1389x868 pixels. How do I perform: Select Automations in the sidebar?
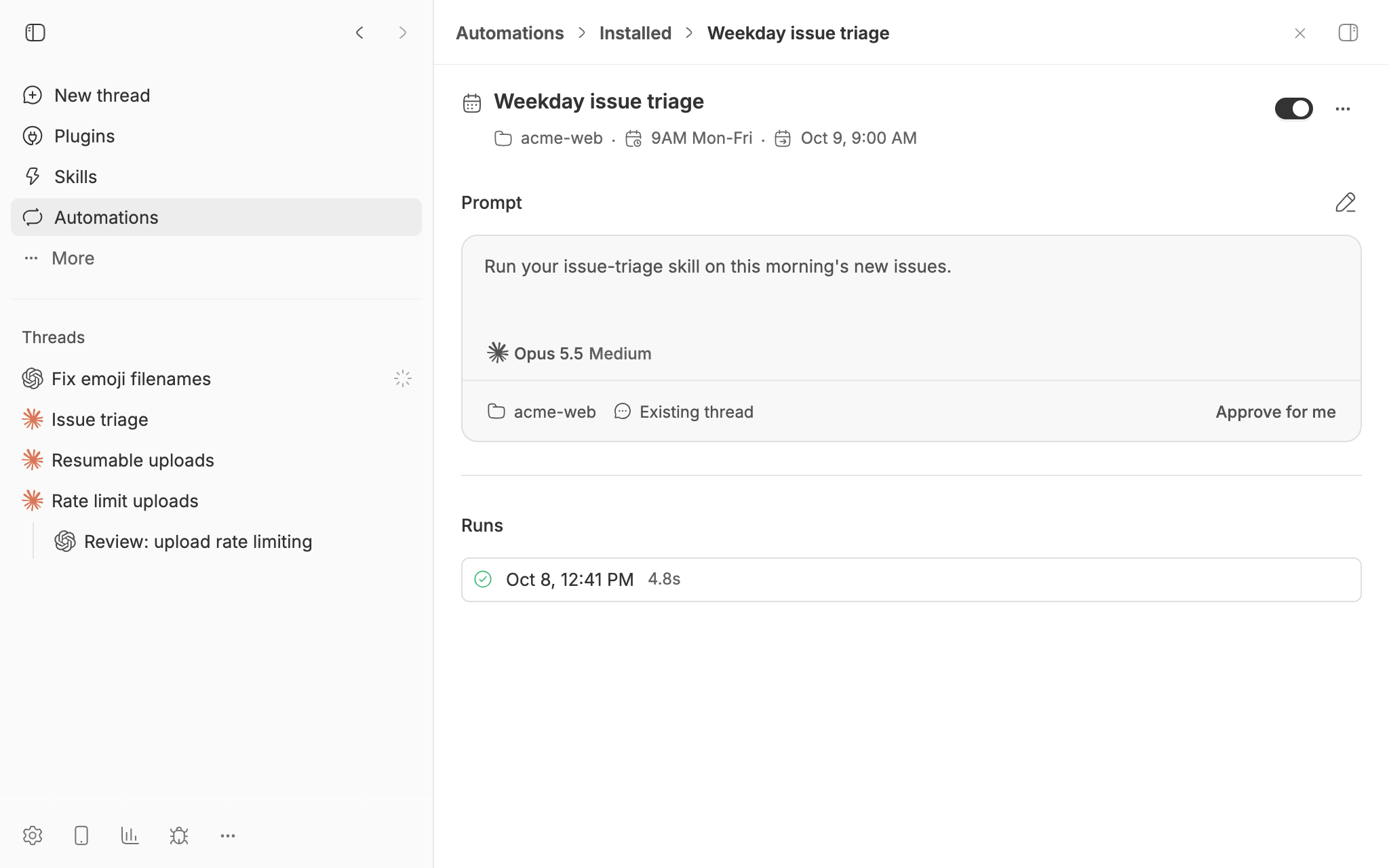[x=216, y=217]
